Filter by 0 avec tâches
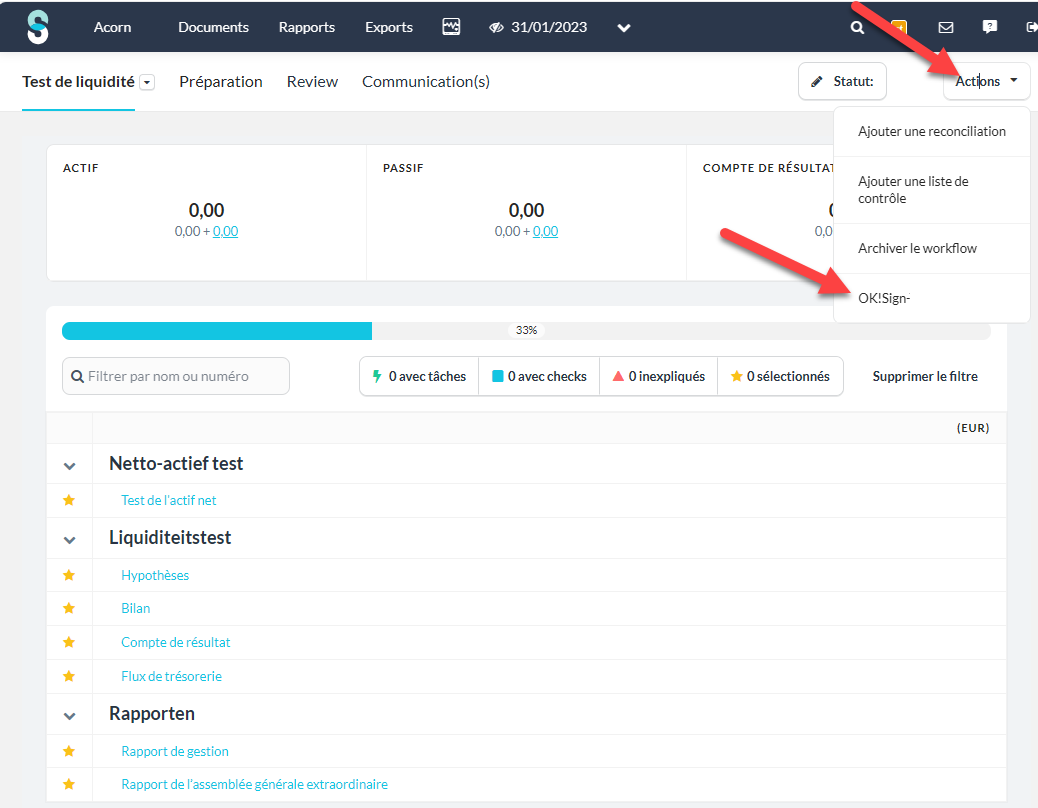The height and width of the screenshot is (808, 1038). [x=419, y=376]
